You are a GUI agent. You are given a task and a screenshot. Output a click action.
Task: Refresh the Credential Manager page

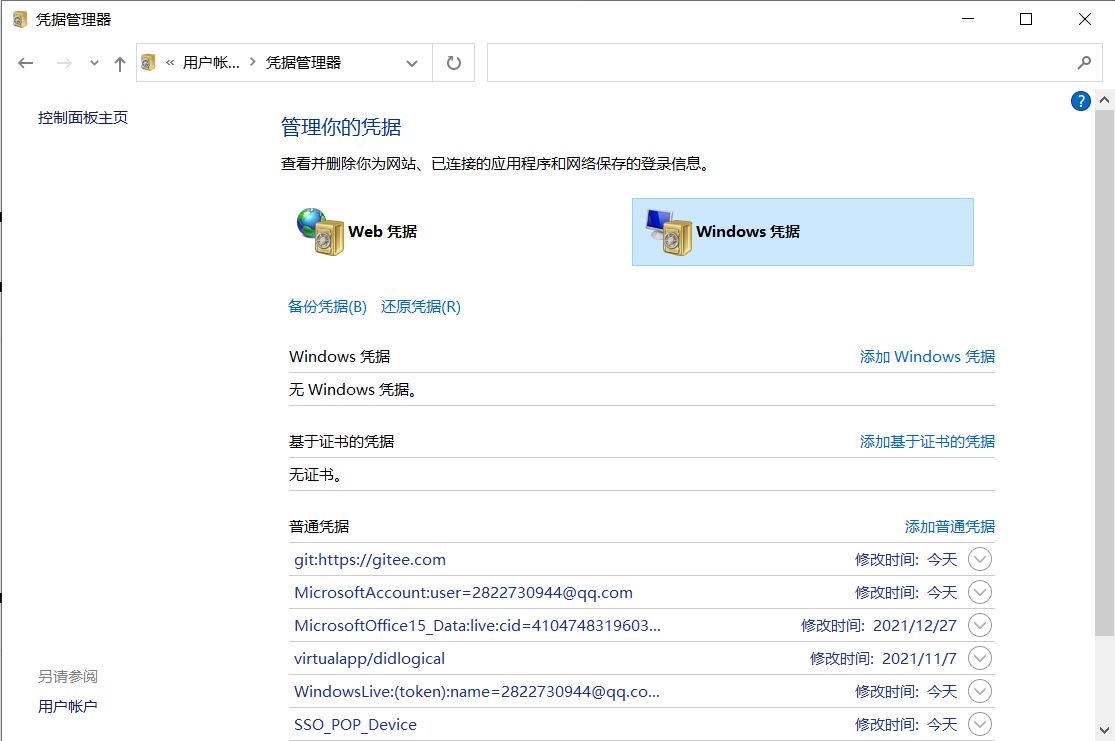[454, 63]
